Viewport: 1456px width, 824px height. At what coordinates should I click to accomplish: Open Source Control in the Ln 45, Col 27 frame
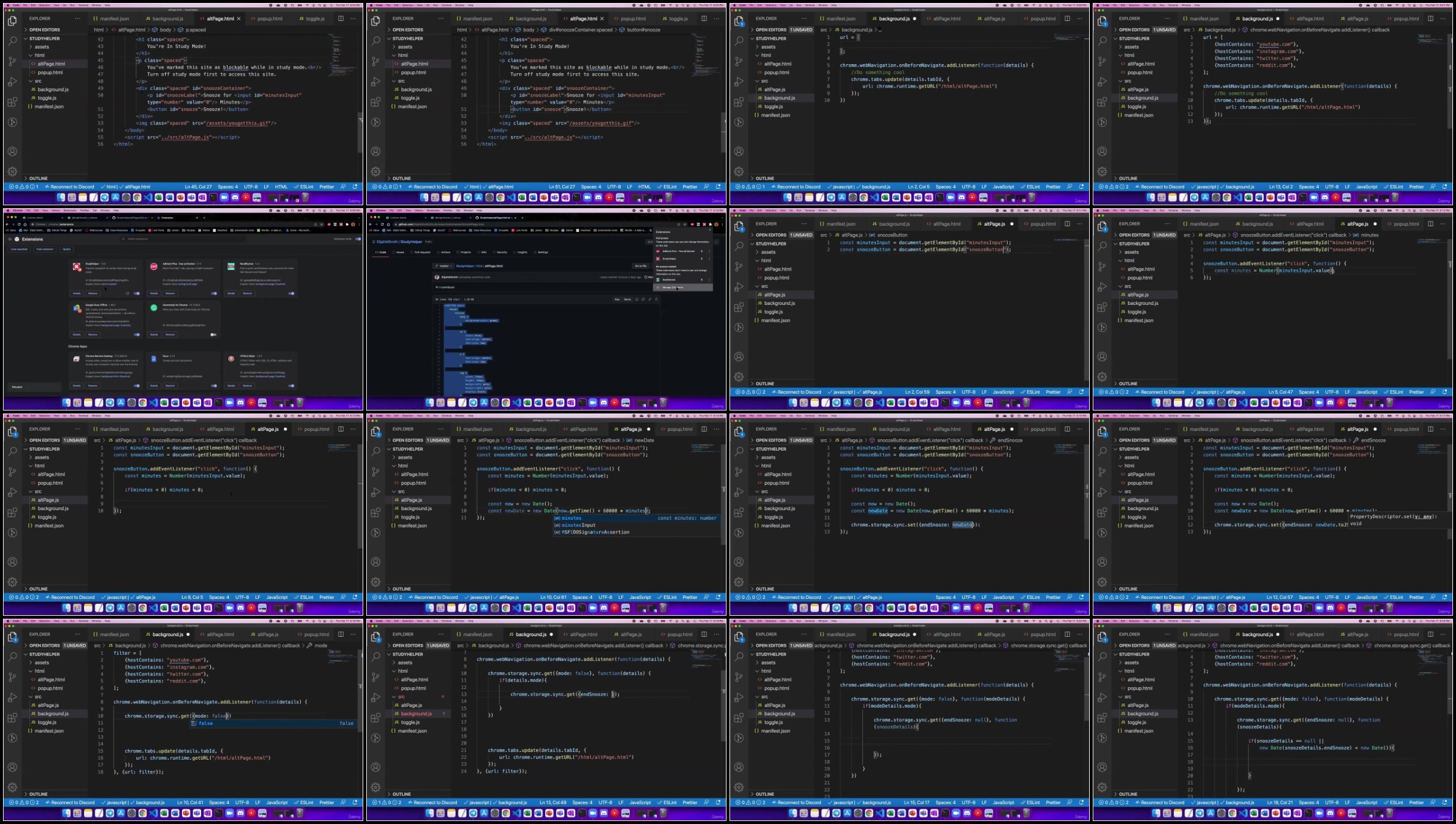click(x=12, y=61)
